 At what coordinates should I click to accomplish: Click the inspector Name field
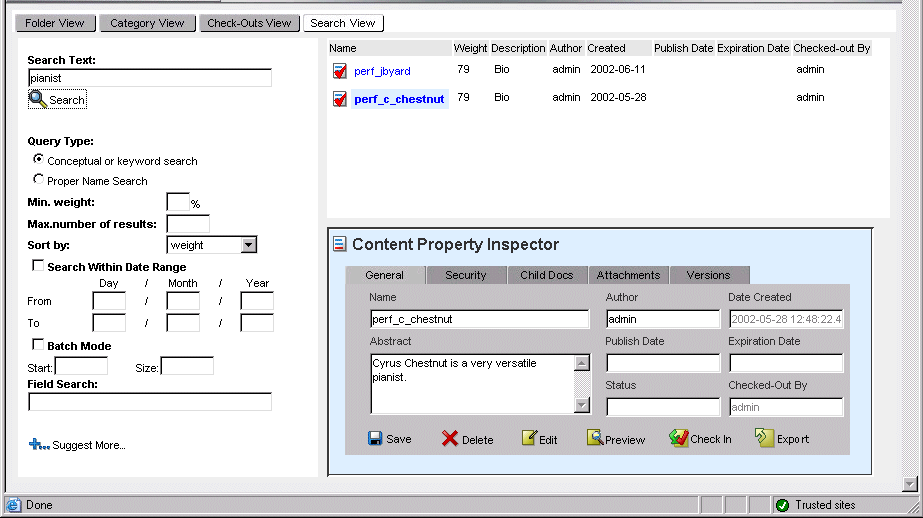click(480, 318)
